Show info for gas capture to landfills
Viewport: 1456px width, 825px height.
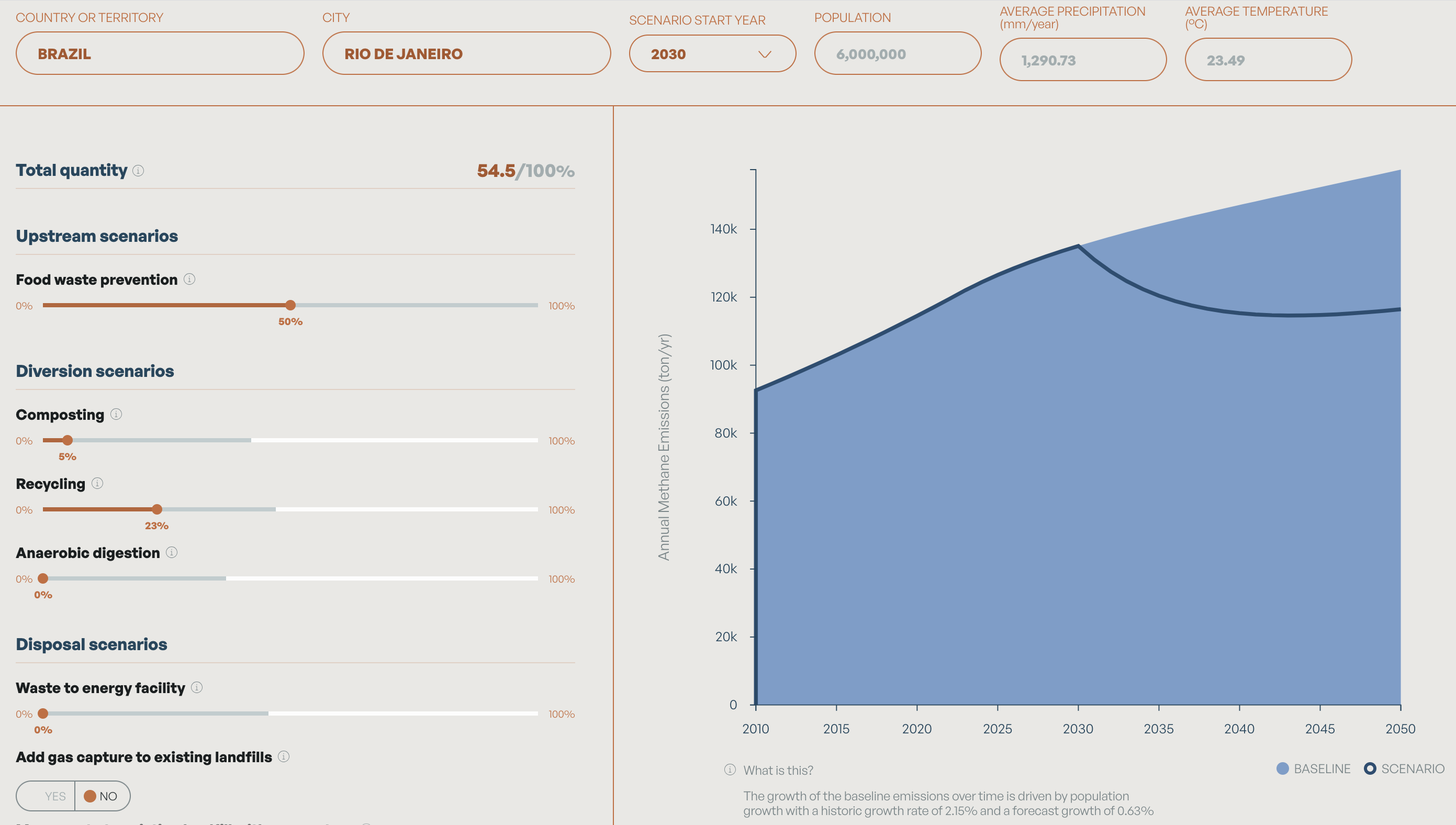tap(284, 756)
